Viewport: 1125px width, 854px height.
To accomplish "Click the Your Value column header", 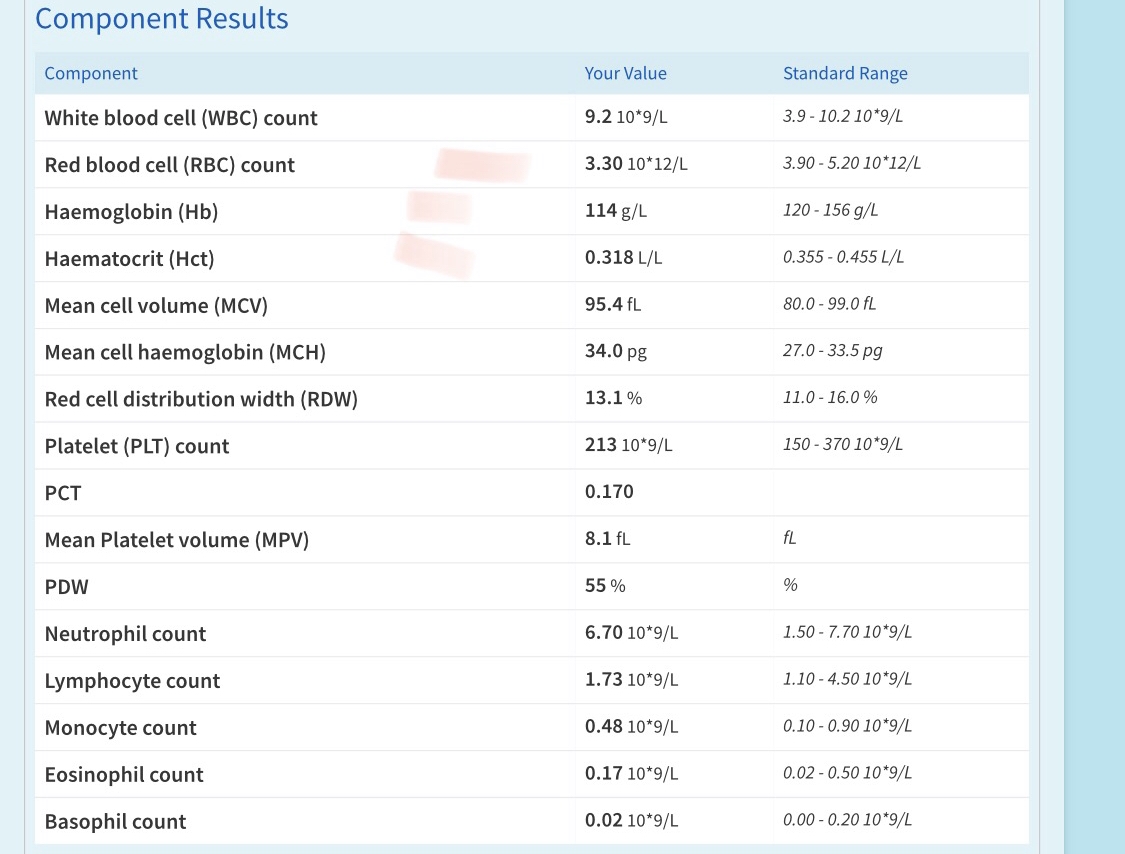I will click(x=625, y=73).
